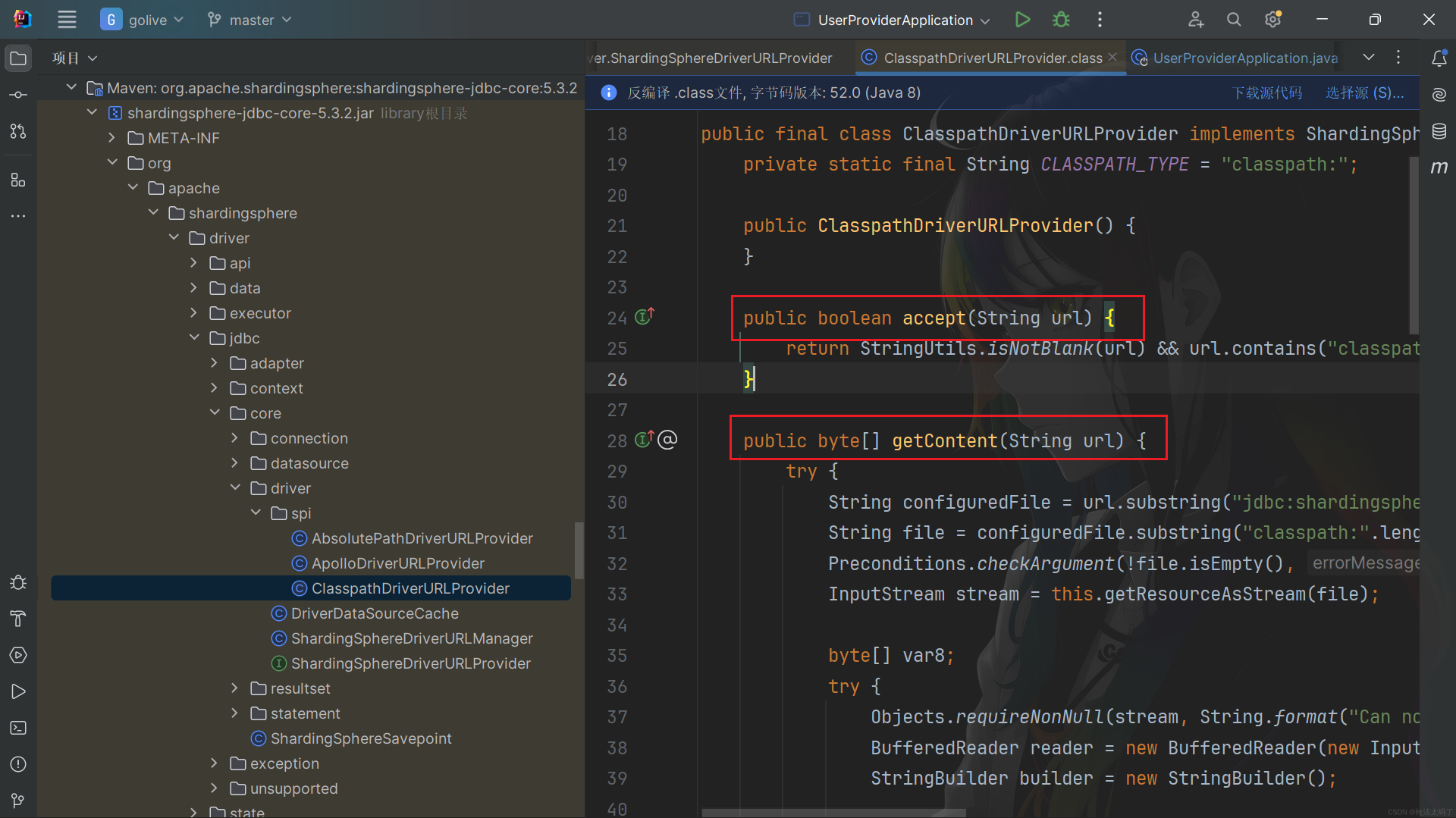Select AbsolutePathDriverURLProvider in project tree

point(413,538)
